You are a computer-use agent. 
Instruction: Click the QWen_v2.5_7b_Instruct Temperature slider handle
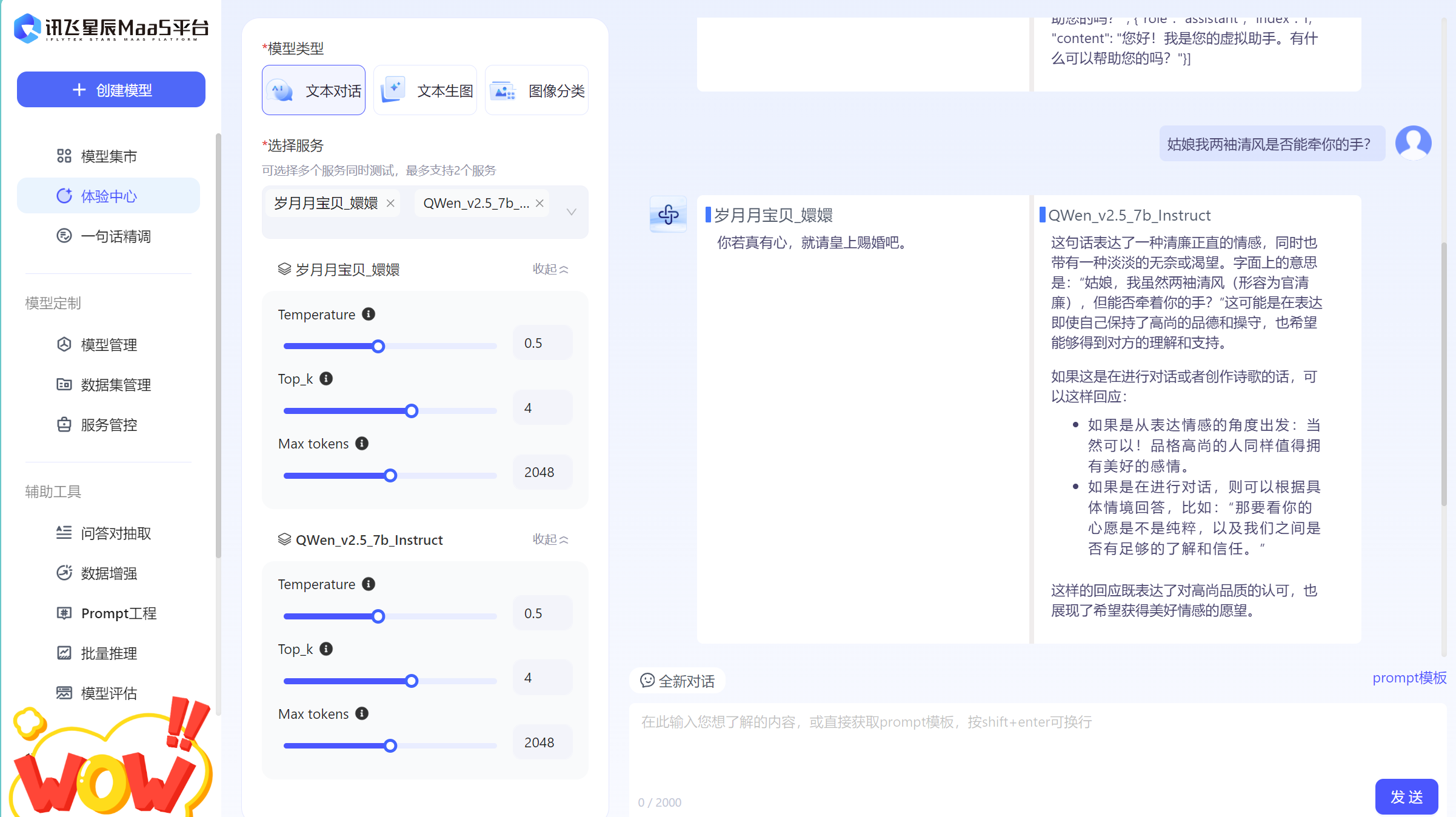[378, 616]
